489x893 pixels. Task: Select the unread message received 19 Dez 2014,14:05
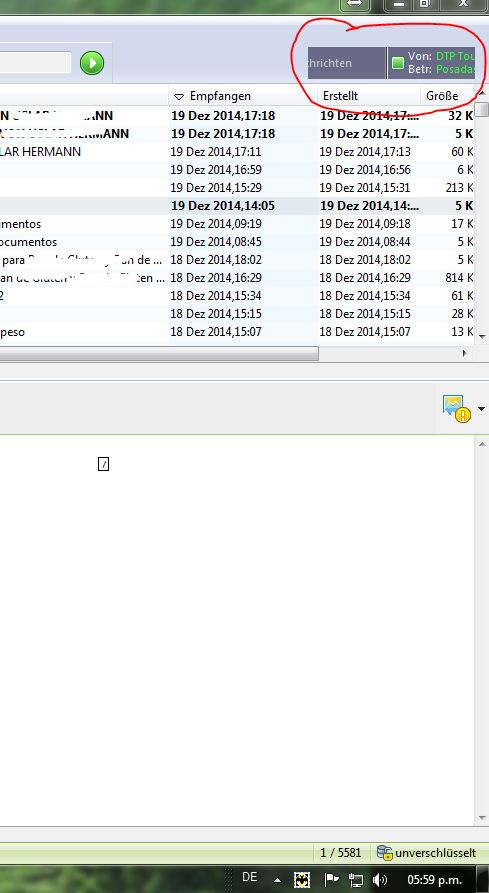(237, 206)
